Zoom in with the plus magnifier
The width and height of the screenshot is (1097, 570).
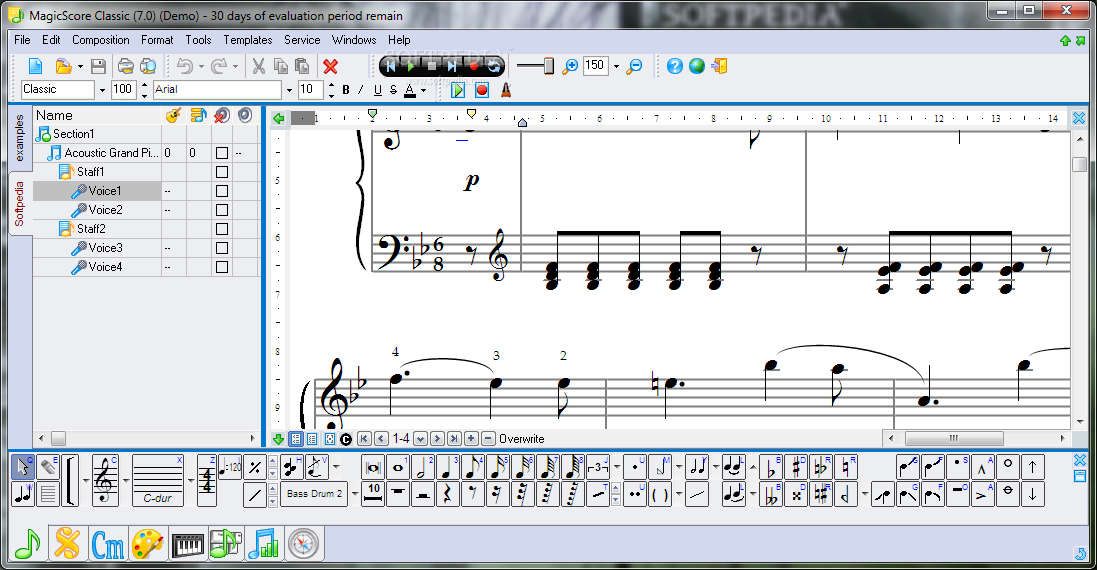570,66
